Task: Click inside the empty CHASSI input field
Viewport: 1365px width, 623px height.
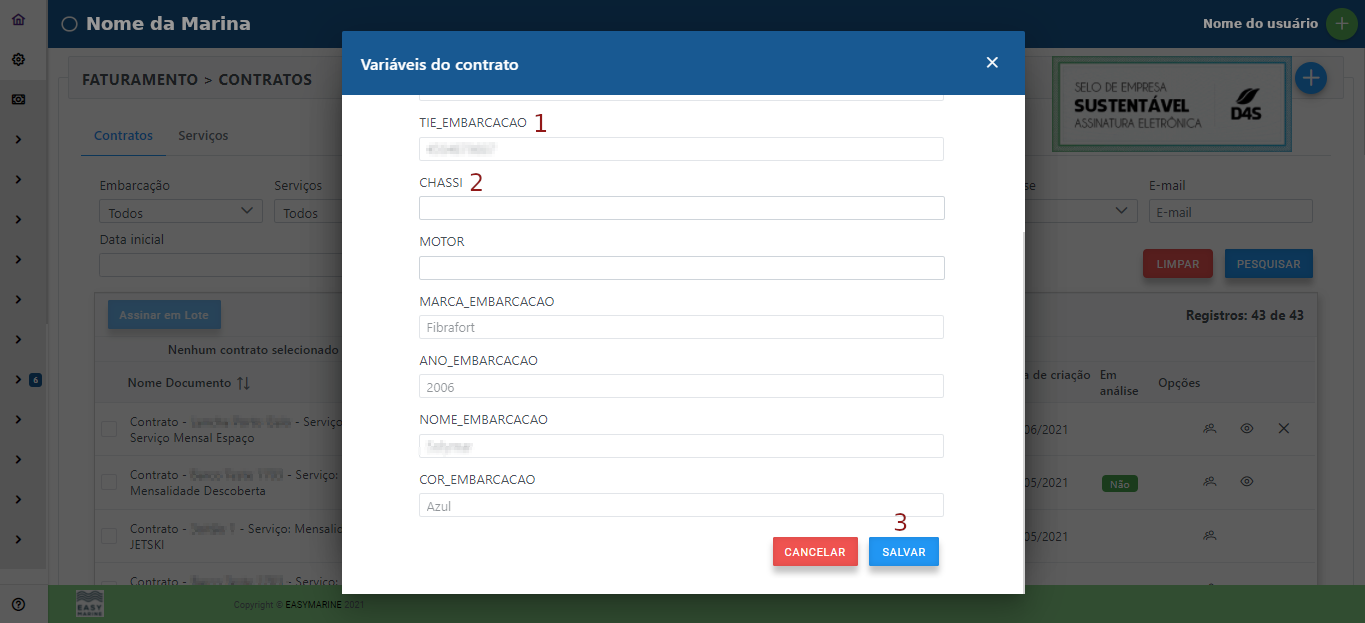Action: pyautogui.click(x=680, y=208)
